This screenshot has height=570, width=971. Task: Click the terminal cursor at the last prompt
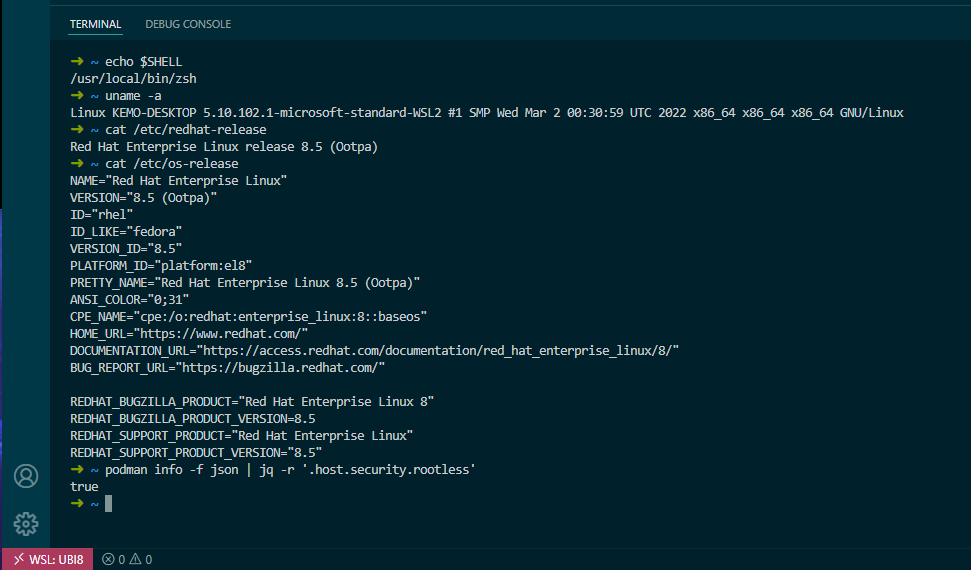108,504
